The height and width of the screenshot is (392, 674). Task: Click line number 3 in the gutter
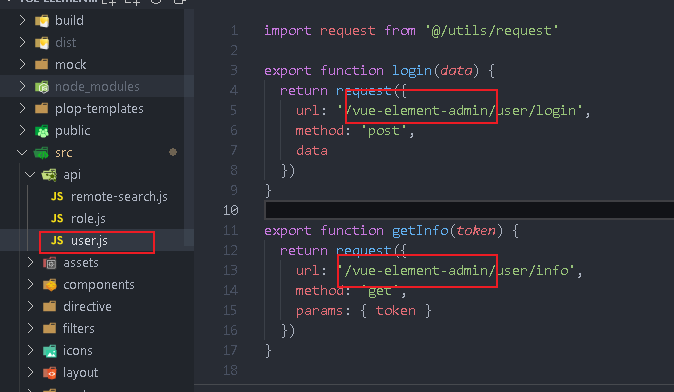coord(234,70)
